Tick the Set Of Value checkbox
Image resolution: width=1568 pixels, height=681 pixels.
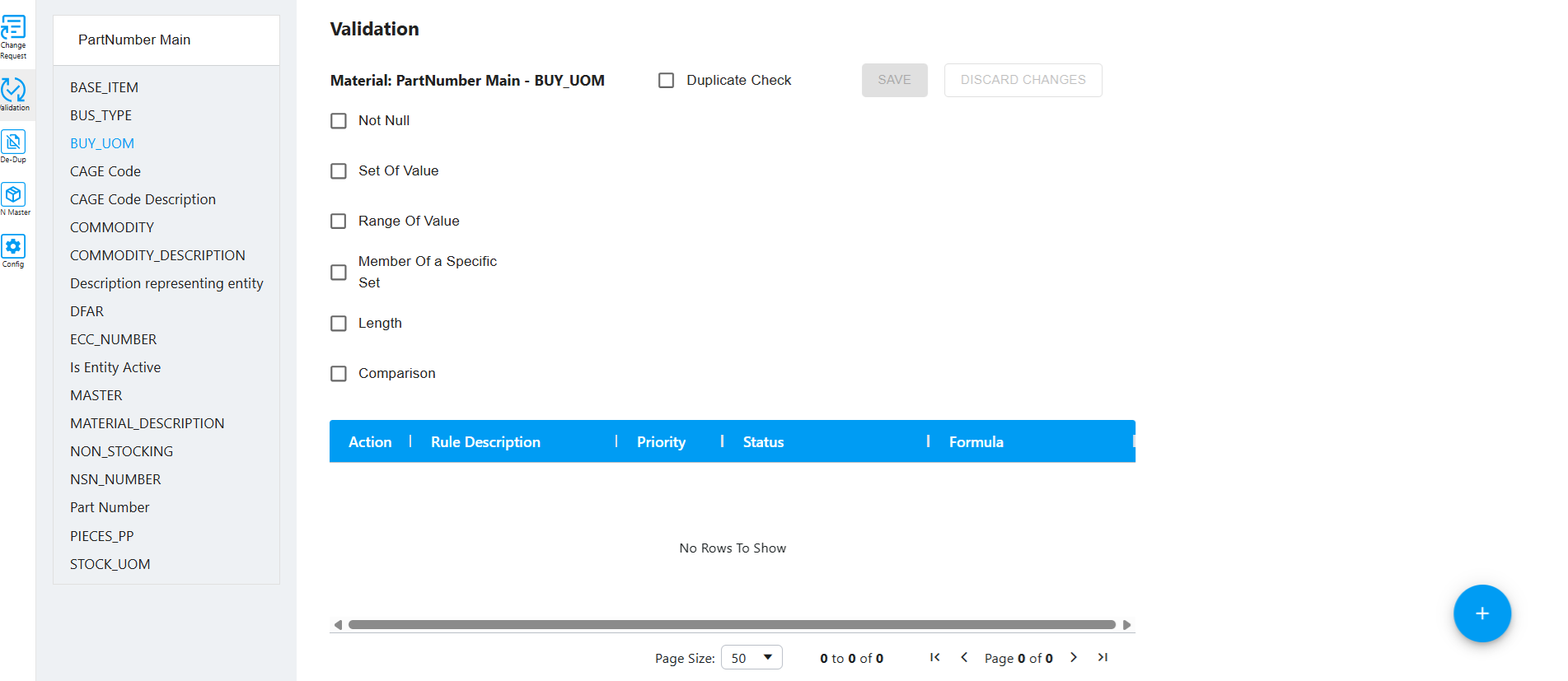(339, 171)
